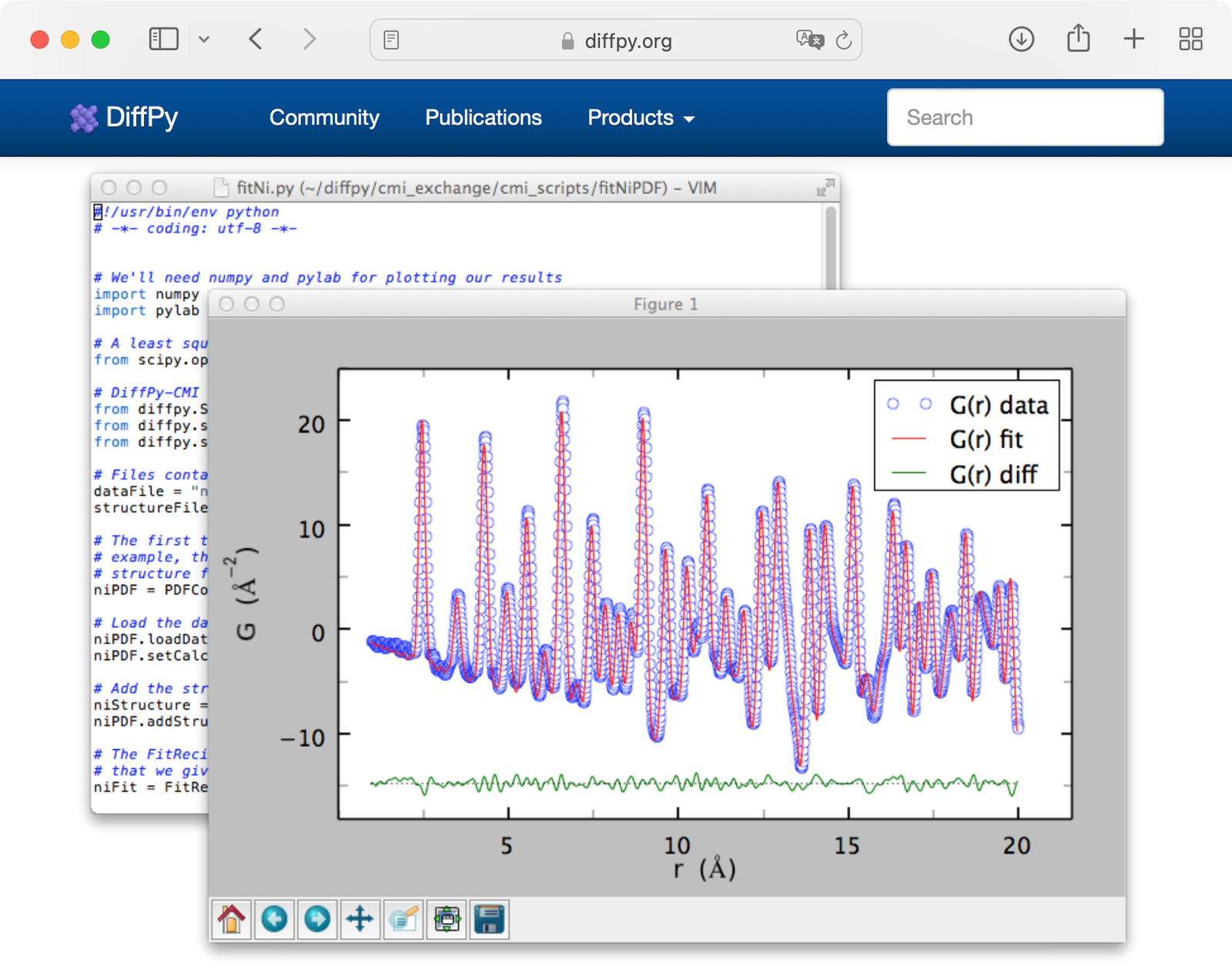This screenshot has width=1232, height=973.
Task: Show the tab overview grid
Action: [1190, 39]
